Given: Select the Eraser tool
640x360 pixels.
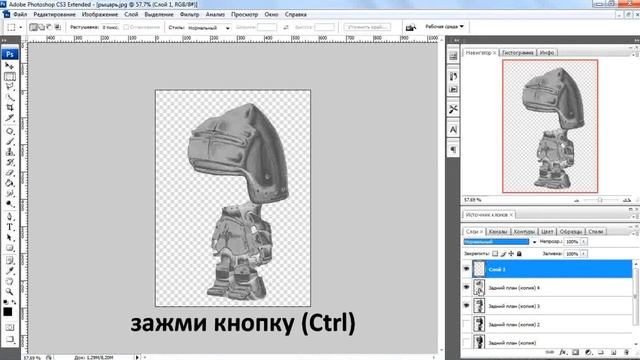Looking at the screenshot, I should (9, 173).
